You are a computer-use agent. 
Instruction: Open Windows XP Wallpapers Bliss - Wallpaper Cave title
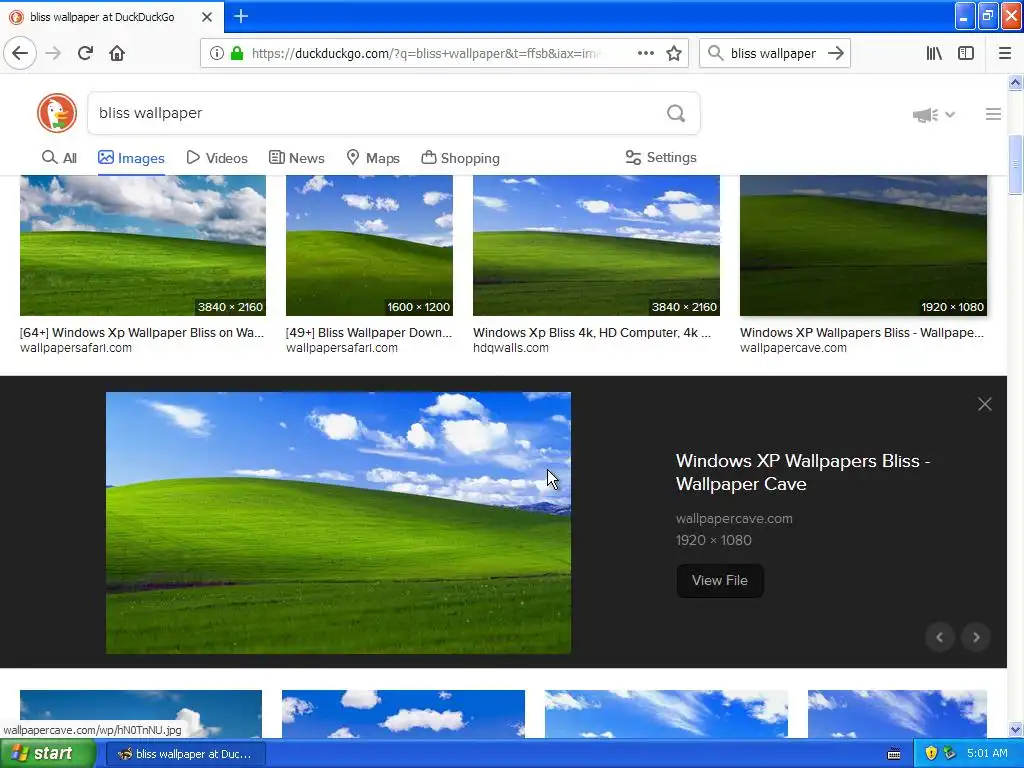803,472
